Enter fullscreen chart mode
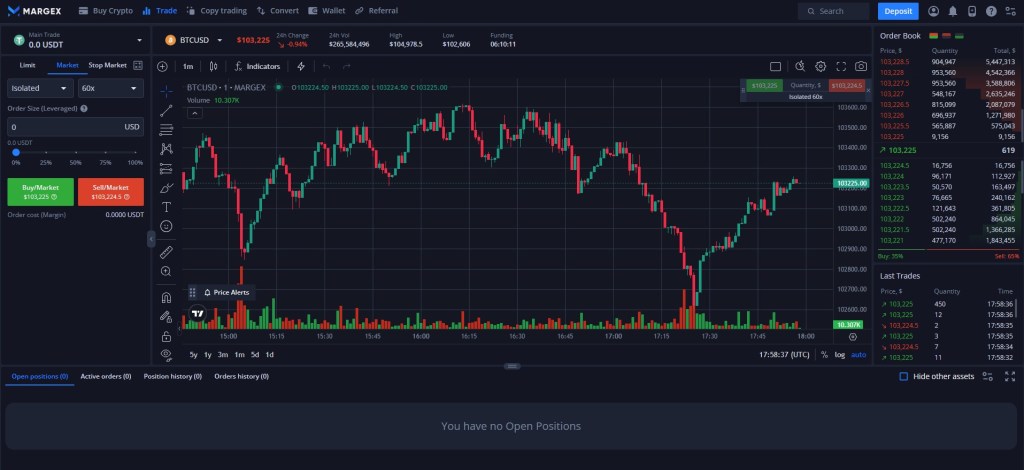This screenshot has width=1024, height=470. coord(841,66)
